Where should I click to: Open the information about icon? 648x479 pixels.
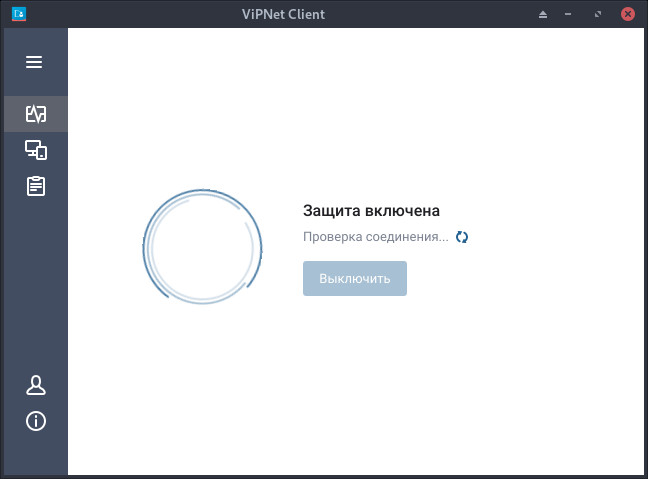36,421
